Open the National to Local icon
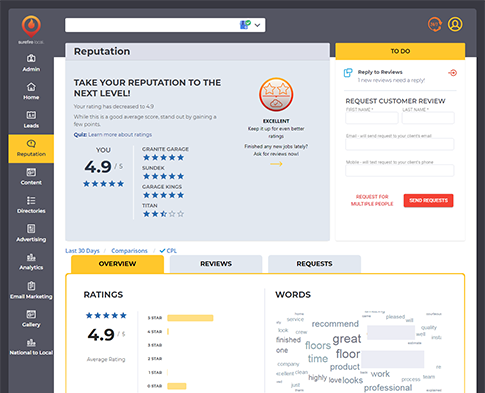This screenshot has width=485, height=393. click(x=31, y=342)
